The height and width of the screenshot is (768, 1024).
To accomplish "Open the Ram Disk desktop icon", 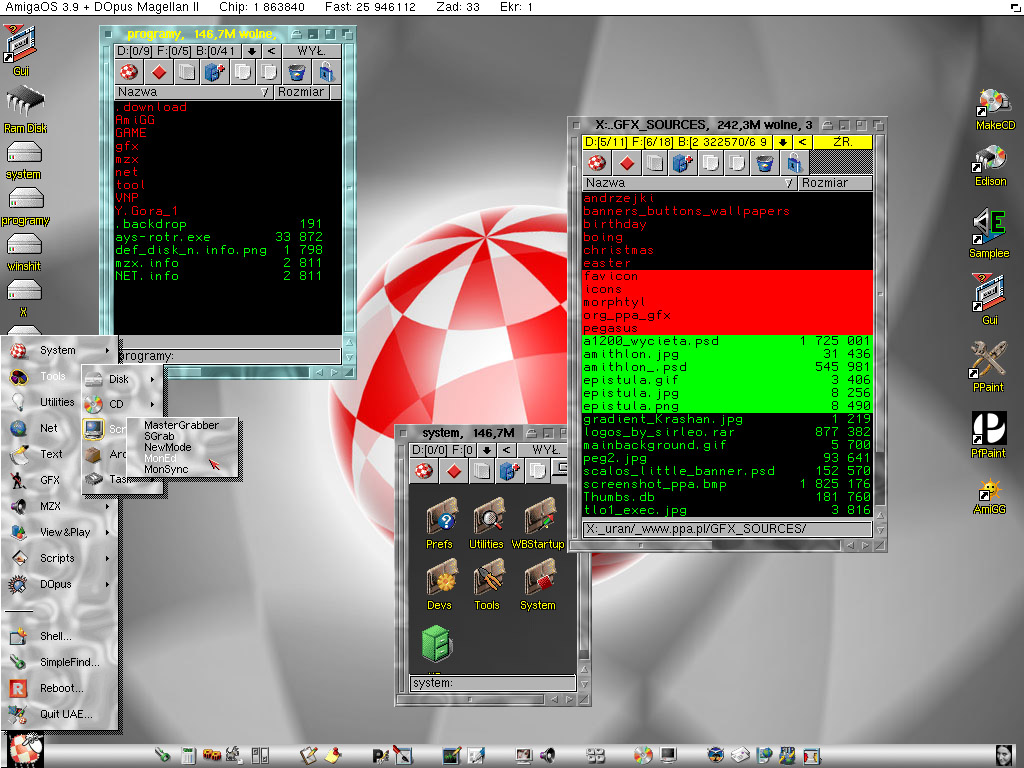I will (25, 110).
